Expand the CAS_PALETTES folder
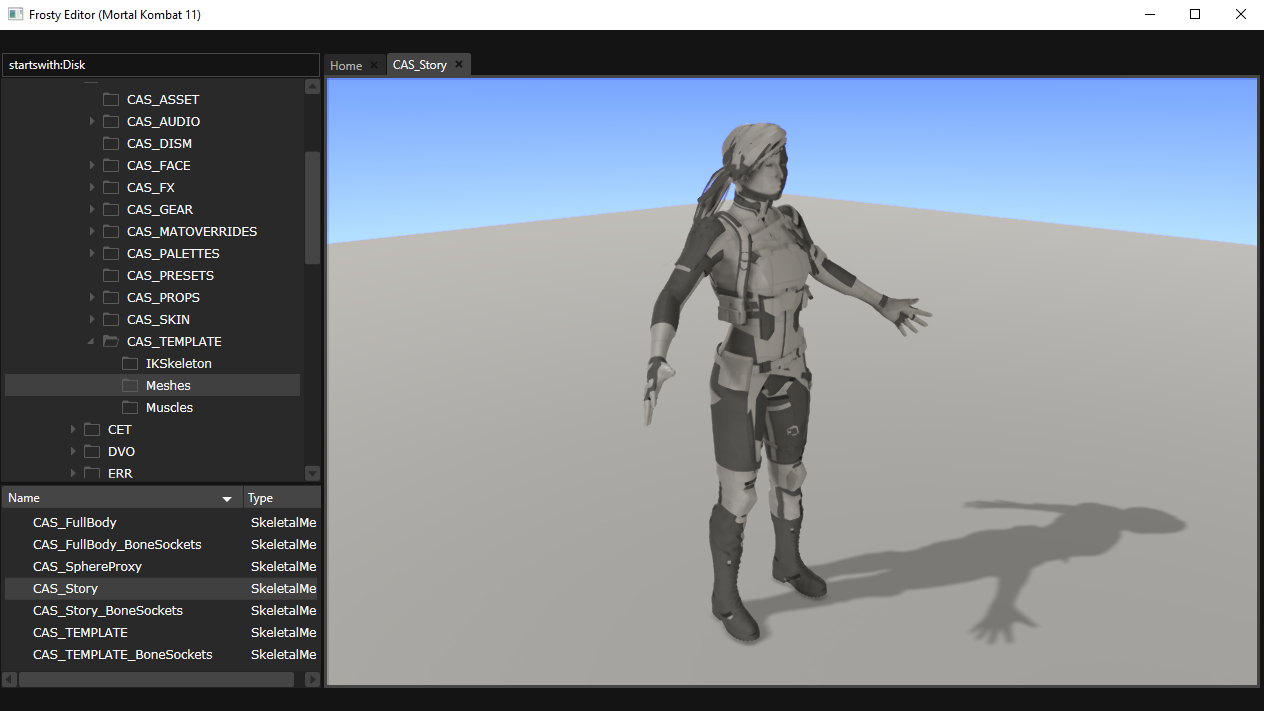This screenshot has width=1264, height=711. click(92, 254)
